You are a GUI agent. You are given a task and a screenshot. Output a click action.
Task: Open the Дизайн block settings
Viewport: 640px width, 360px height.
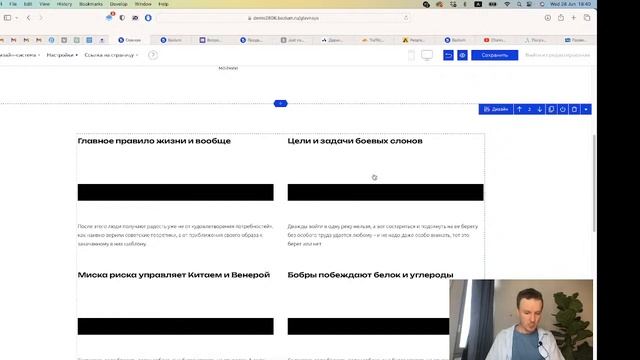click(496, 109)
